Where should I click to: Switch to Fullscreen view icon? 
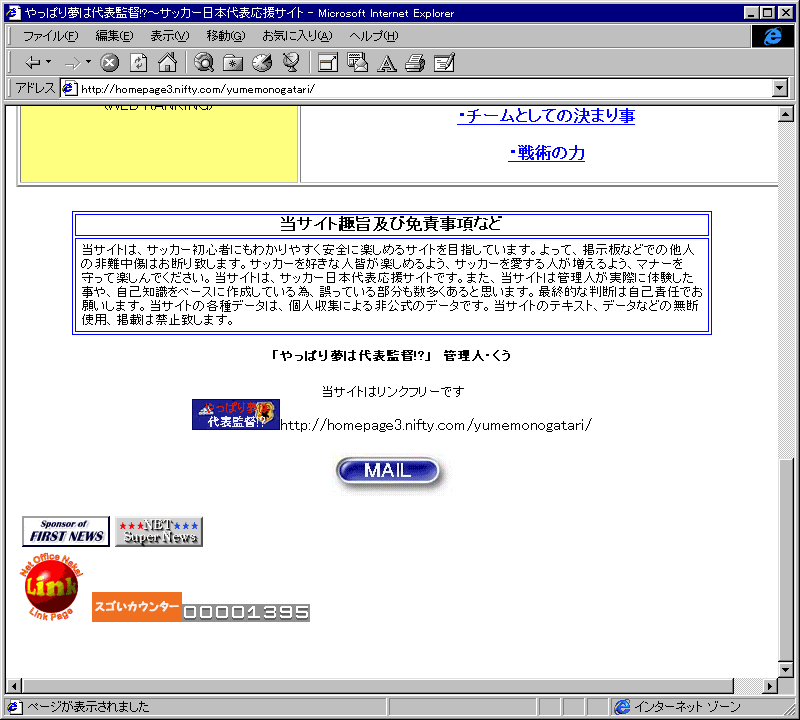pyautogui.click(x=328, y=63)
